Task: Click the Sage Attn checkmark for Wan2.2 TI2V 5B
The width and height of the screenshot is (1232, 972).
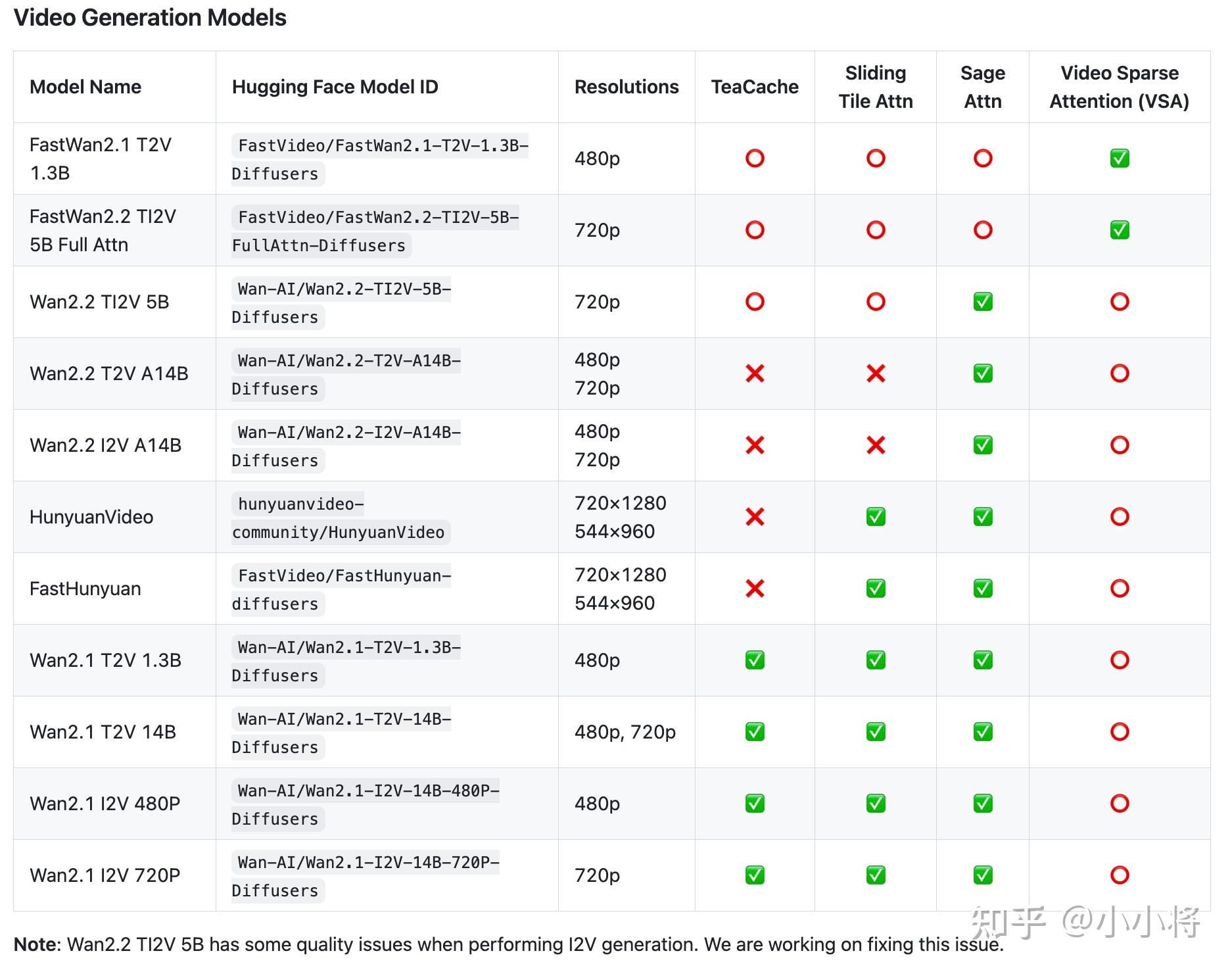Action: [982, 302]
